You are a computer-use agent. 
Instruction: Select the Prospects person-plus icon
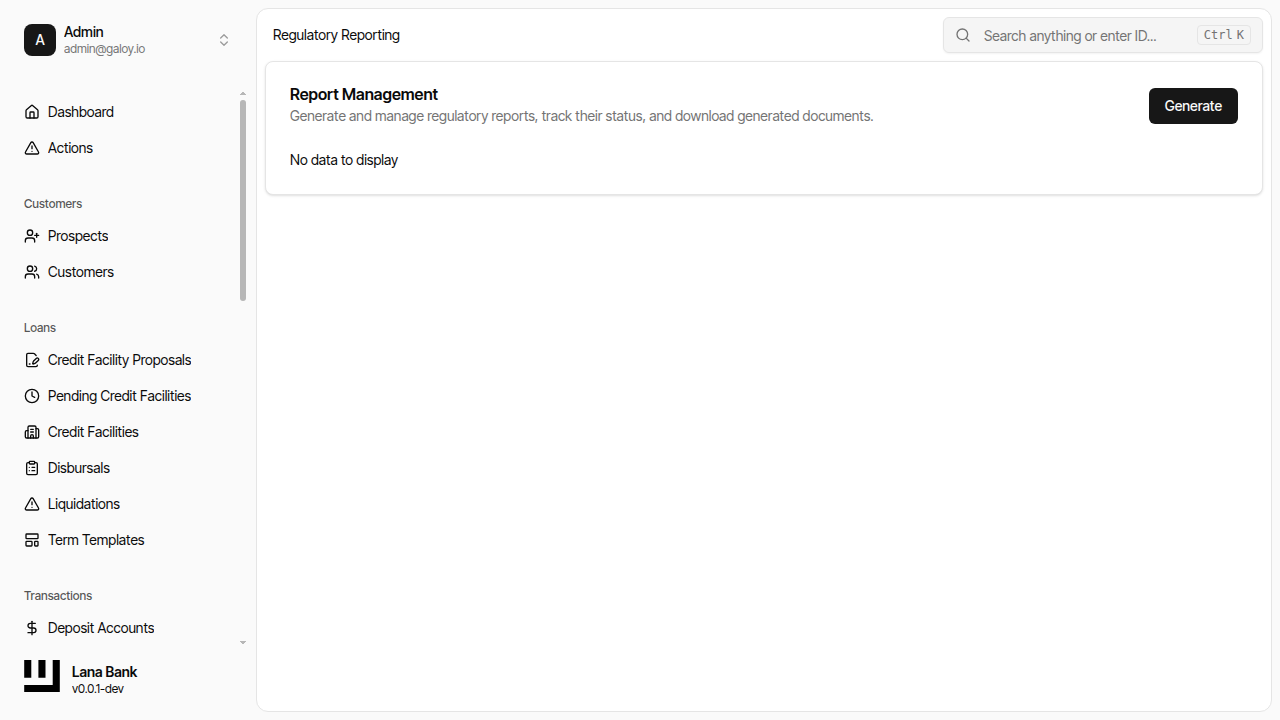(31, 235)
